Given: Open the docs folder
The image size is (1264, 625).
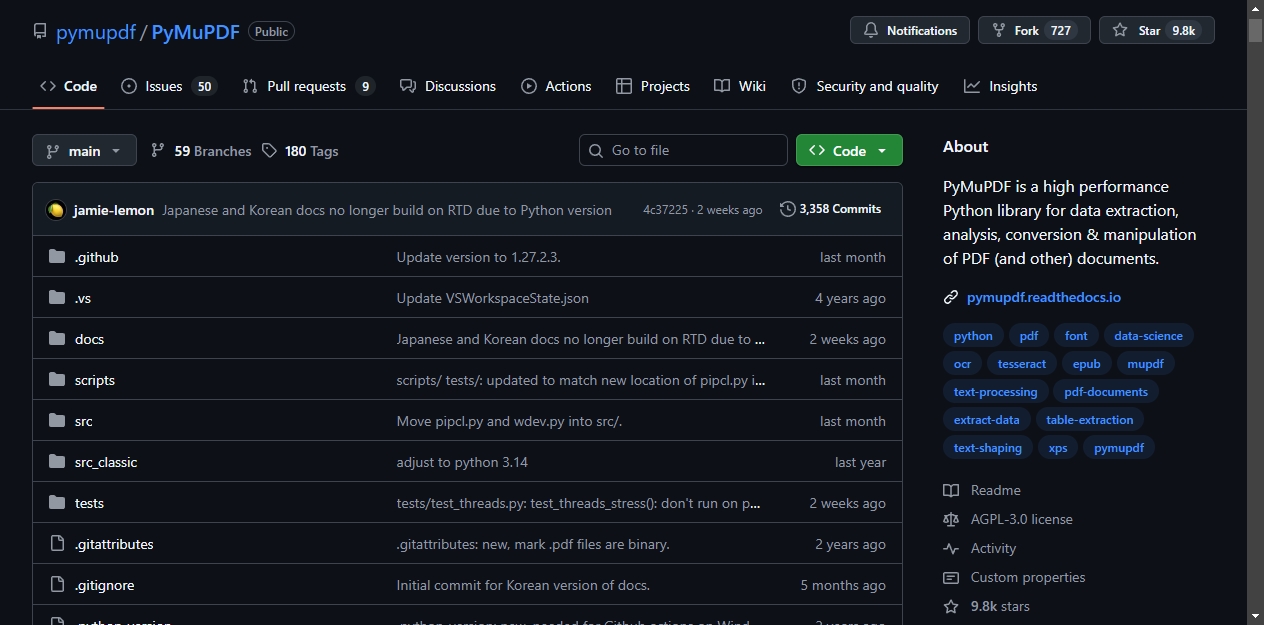Looking at the screenshot, I should 89,339.
